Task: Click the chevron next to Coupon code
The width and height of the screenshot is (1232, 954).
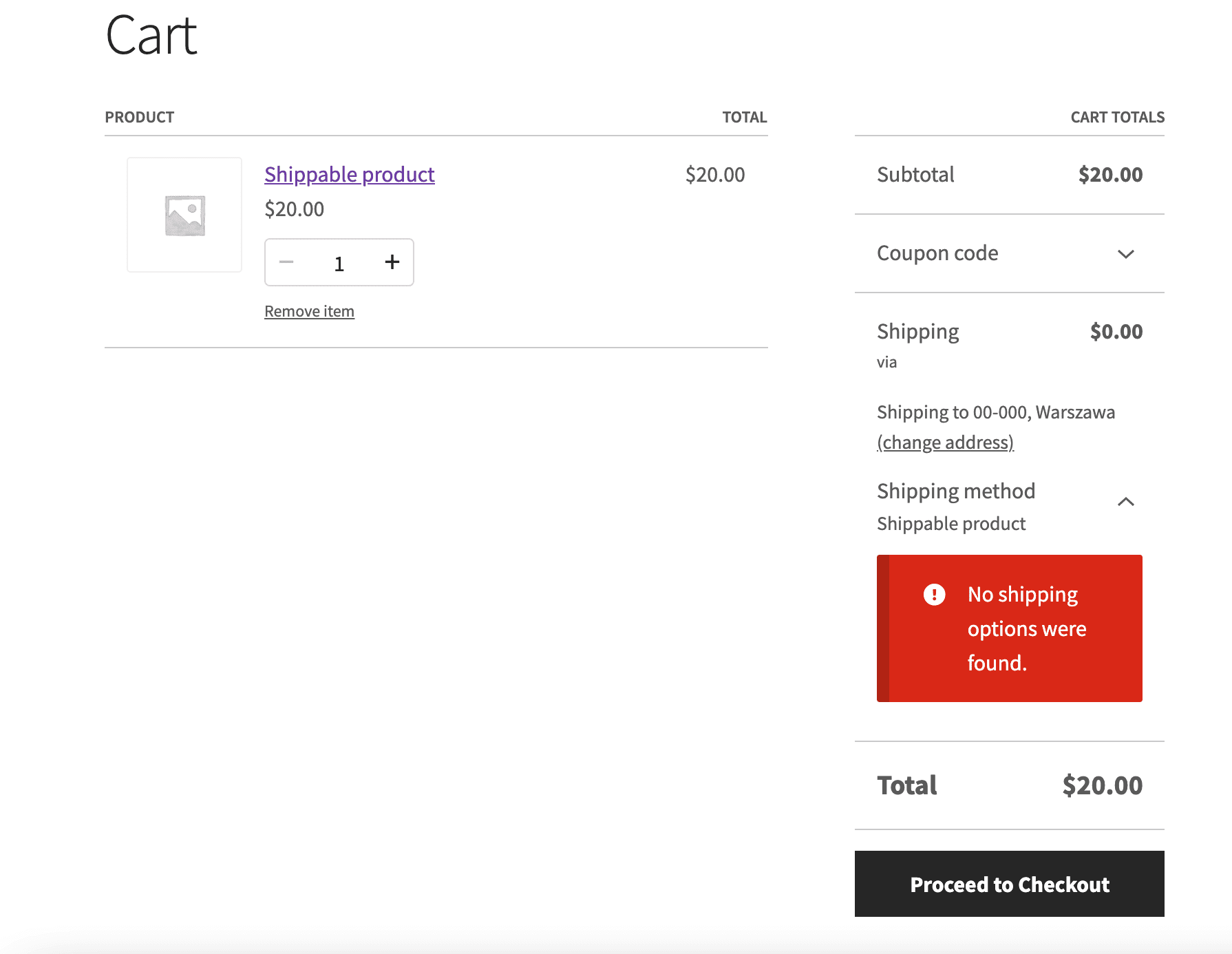Action: click(1127, 254)
